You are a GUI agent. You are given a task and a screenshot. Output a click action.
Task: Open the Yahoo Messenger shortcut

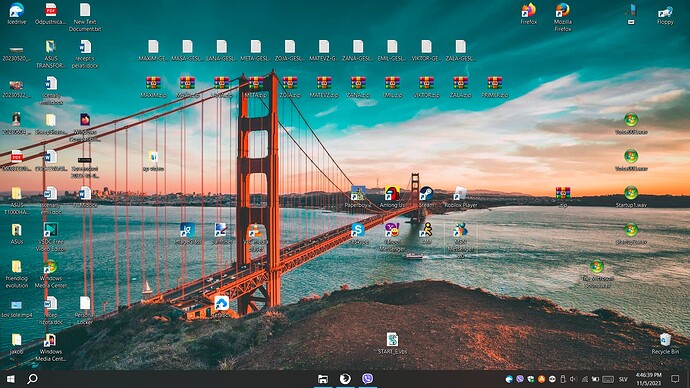(x=392, y=237)
